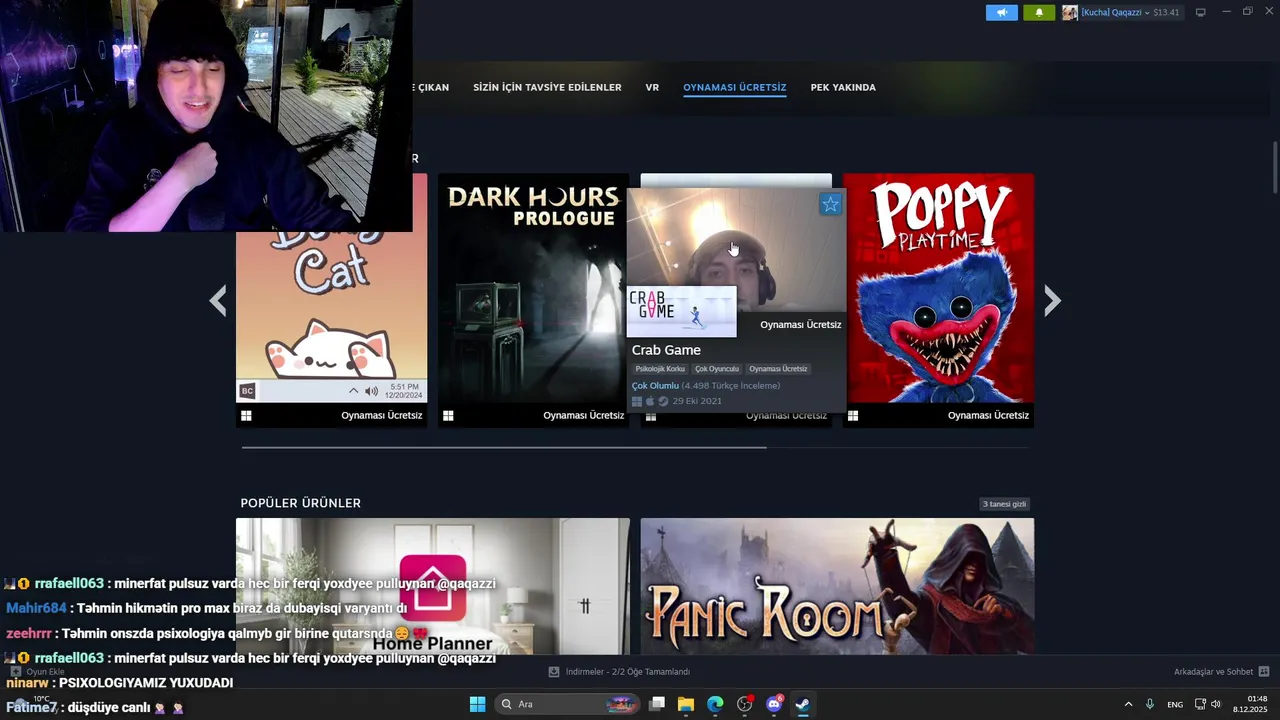This screenshot has height=720, width=1280.
Task: Click the downloads tray icon
Action: pyautogui.click(x=554, y=672)
